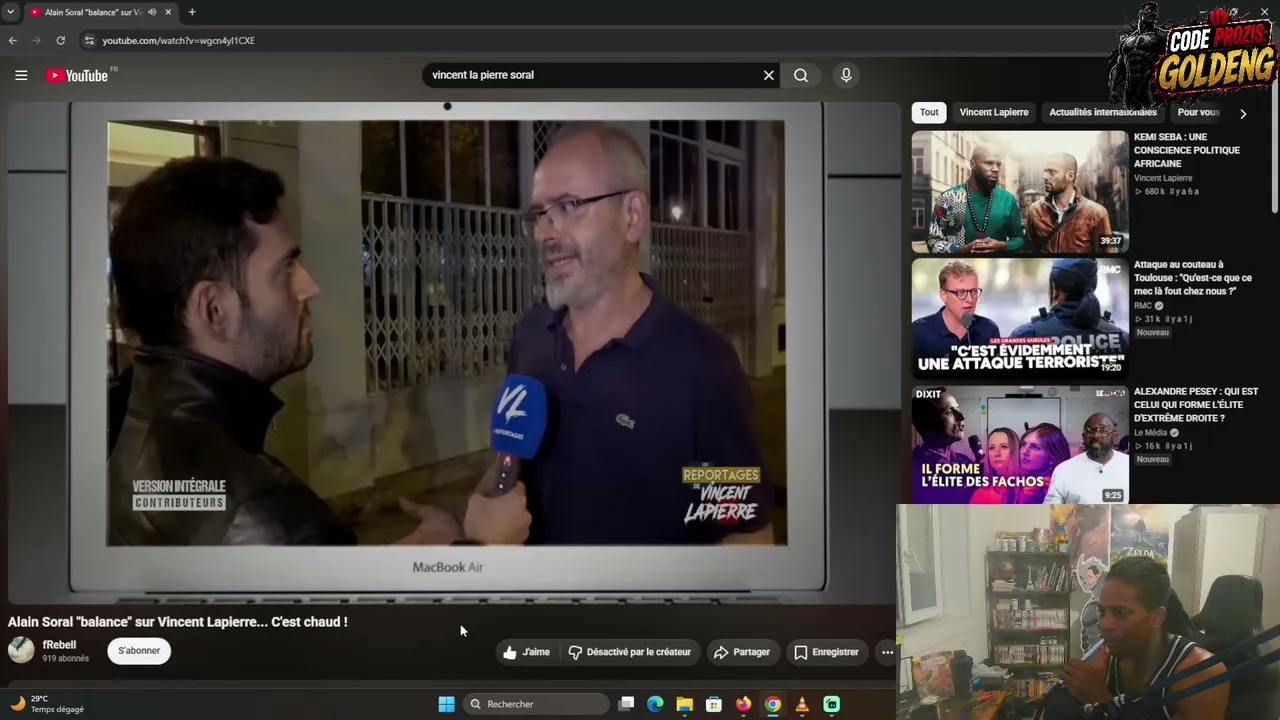Open site information icon in address bar
The height and width of the screenshot is (720, 1280).
click(x=89, y=40)
